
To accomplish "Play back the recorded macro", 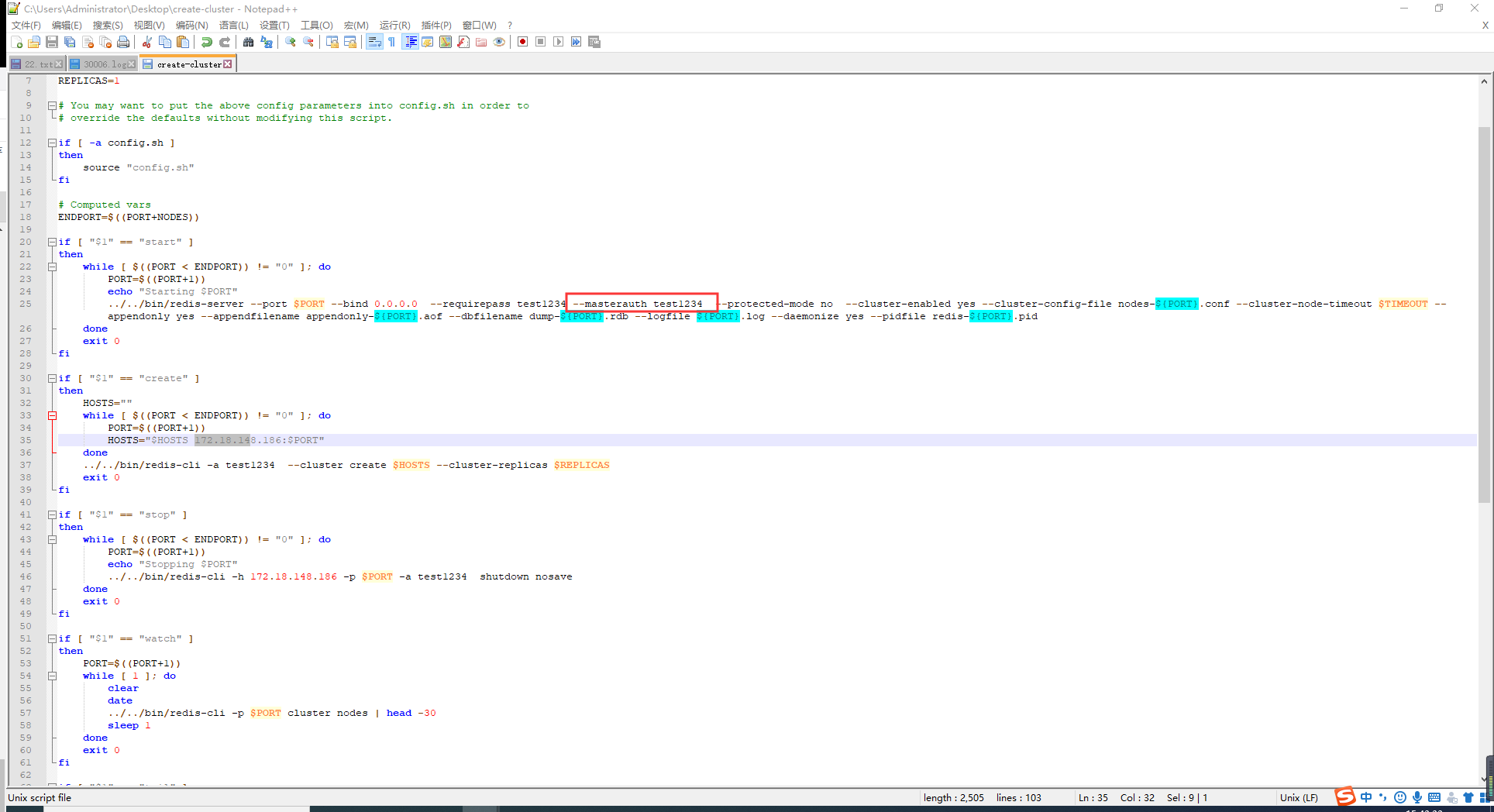I will [559, 42].
